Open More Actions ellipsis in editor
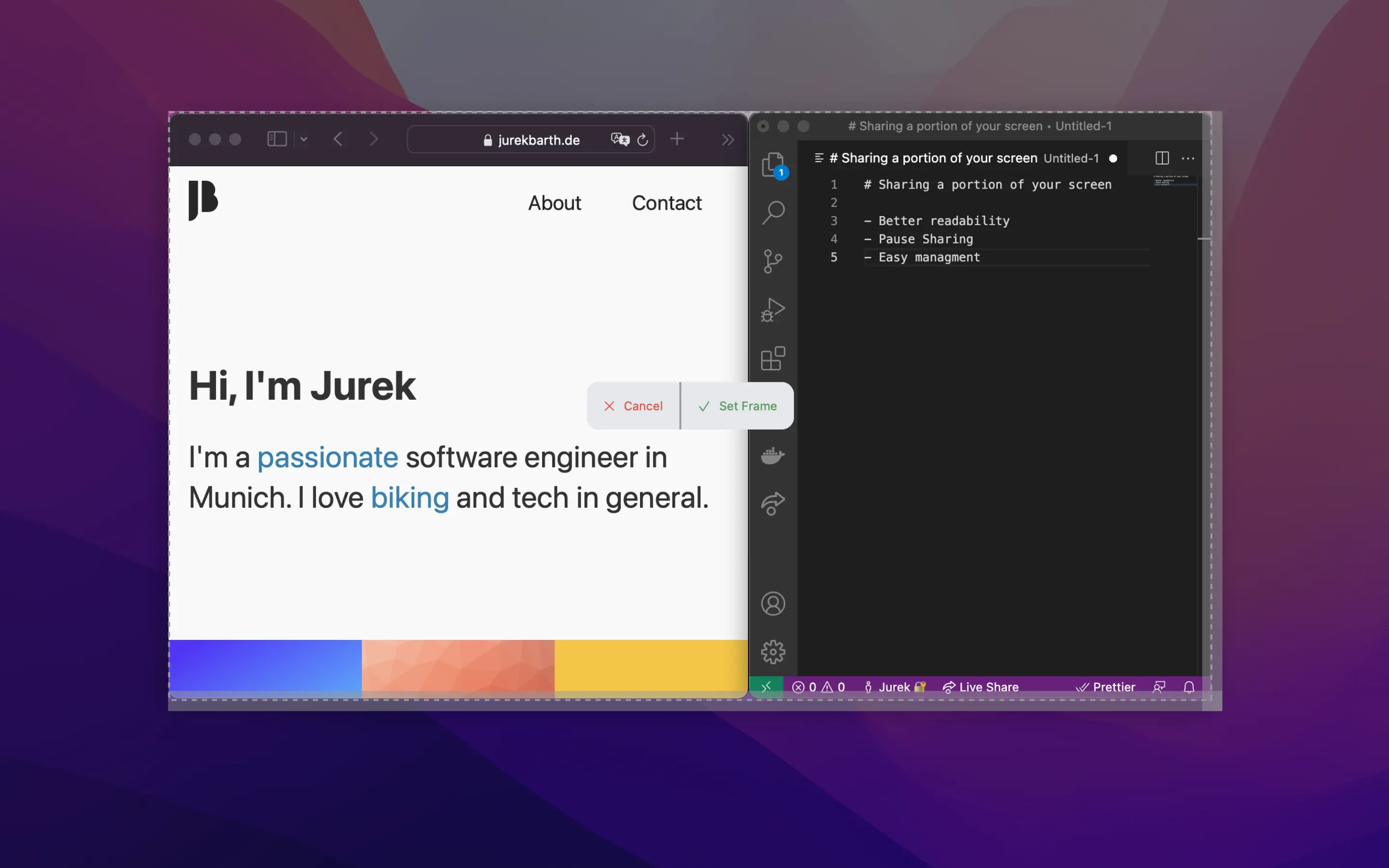 (1188, 158)
